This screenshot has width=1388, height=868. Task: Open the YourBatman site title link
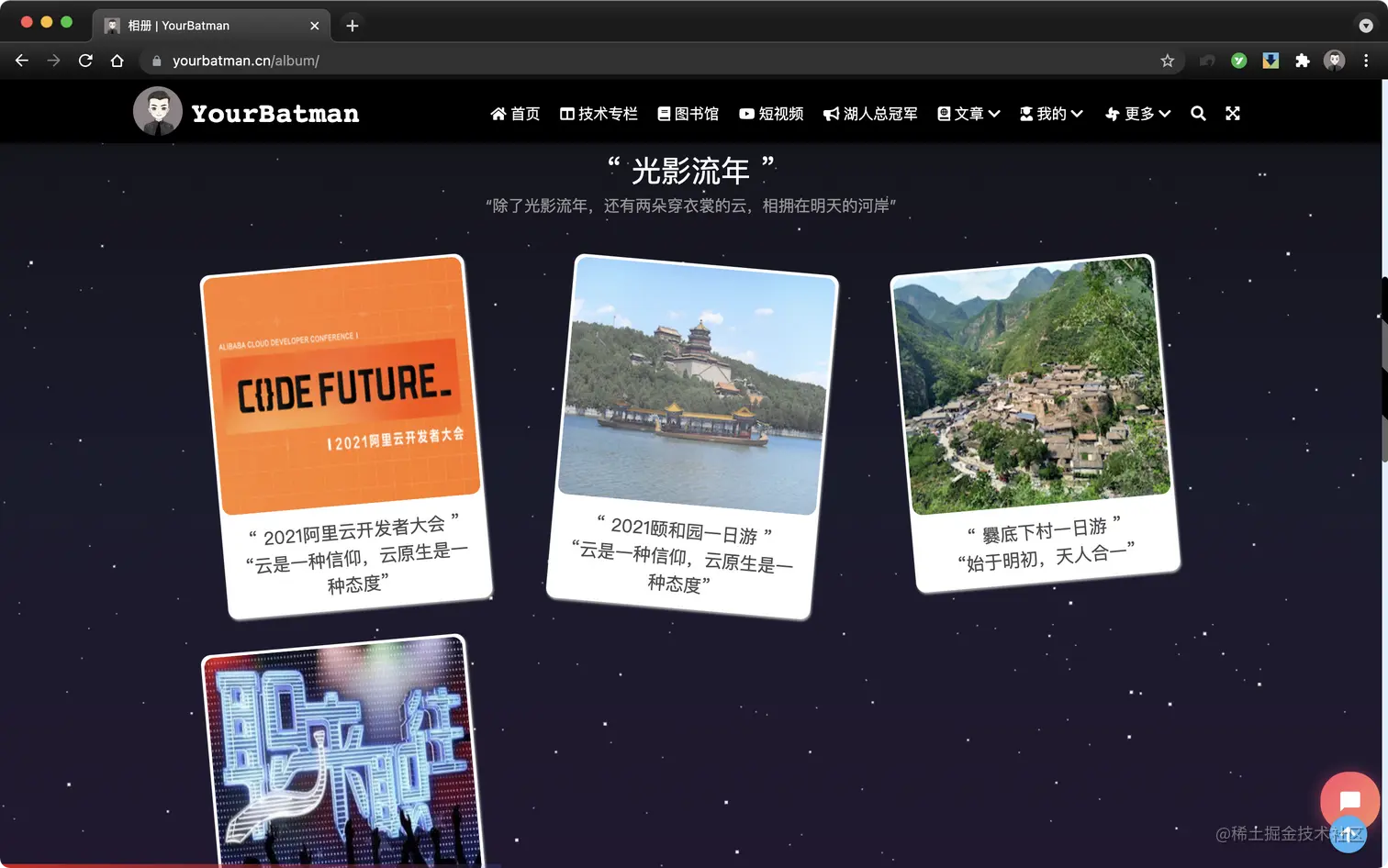coord(275,114)
